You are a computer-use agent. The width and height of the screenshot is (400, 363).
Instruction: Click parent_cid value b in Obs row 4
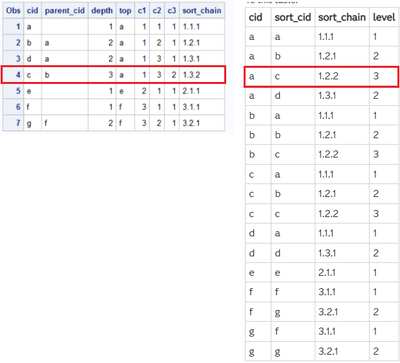(x=47, y=75)
